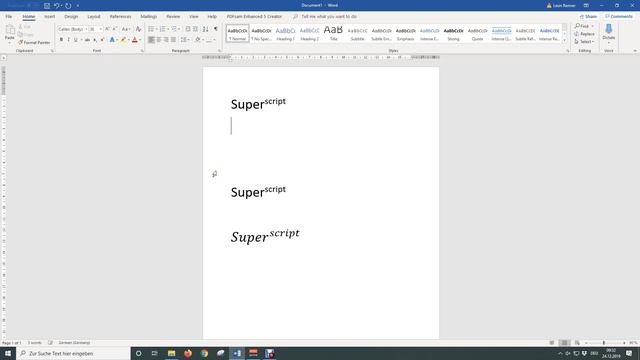Click the Windows Start button
Viewport: 640px width, 360px height.
(8, 353)
